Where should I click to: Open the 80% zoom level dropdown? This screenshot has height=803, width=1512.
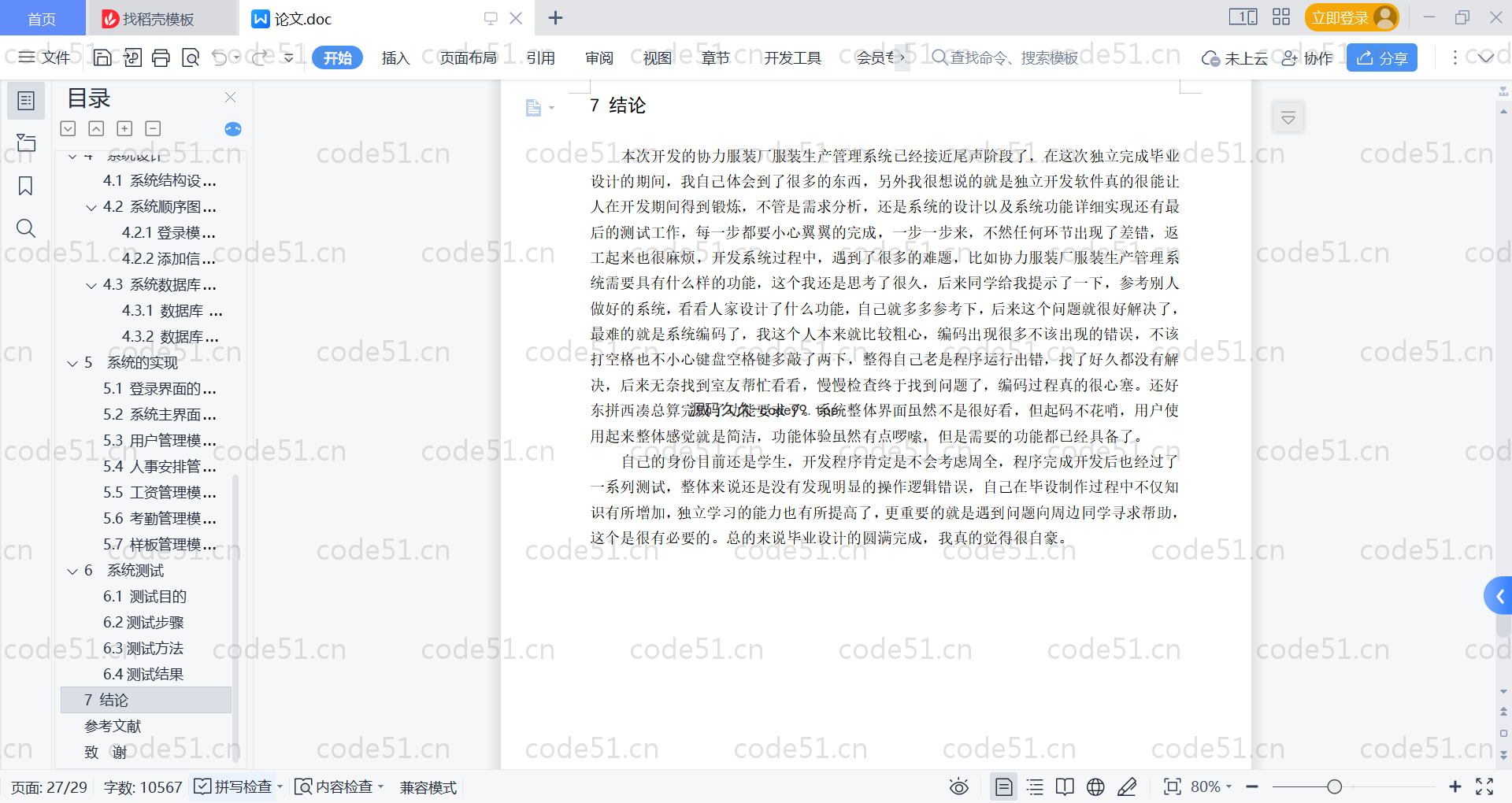click(1210, 786)
